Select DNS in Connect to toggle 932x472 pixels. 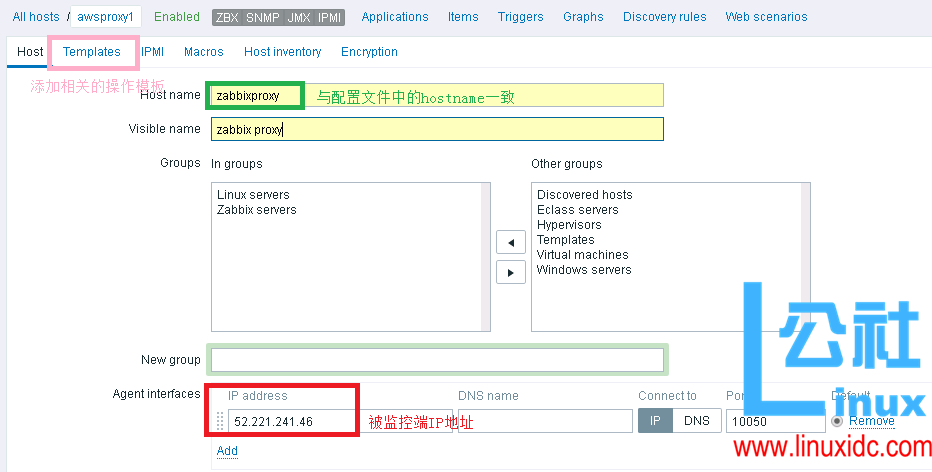[x=697, y=421]
